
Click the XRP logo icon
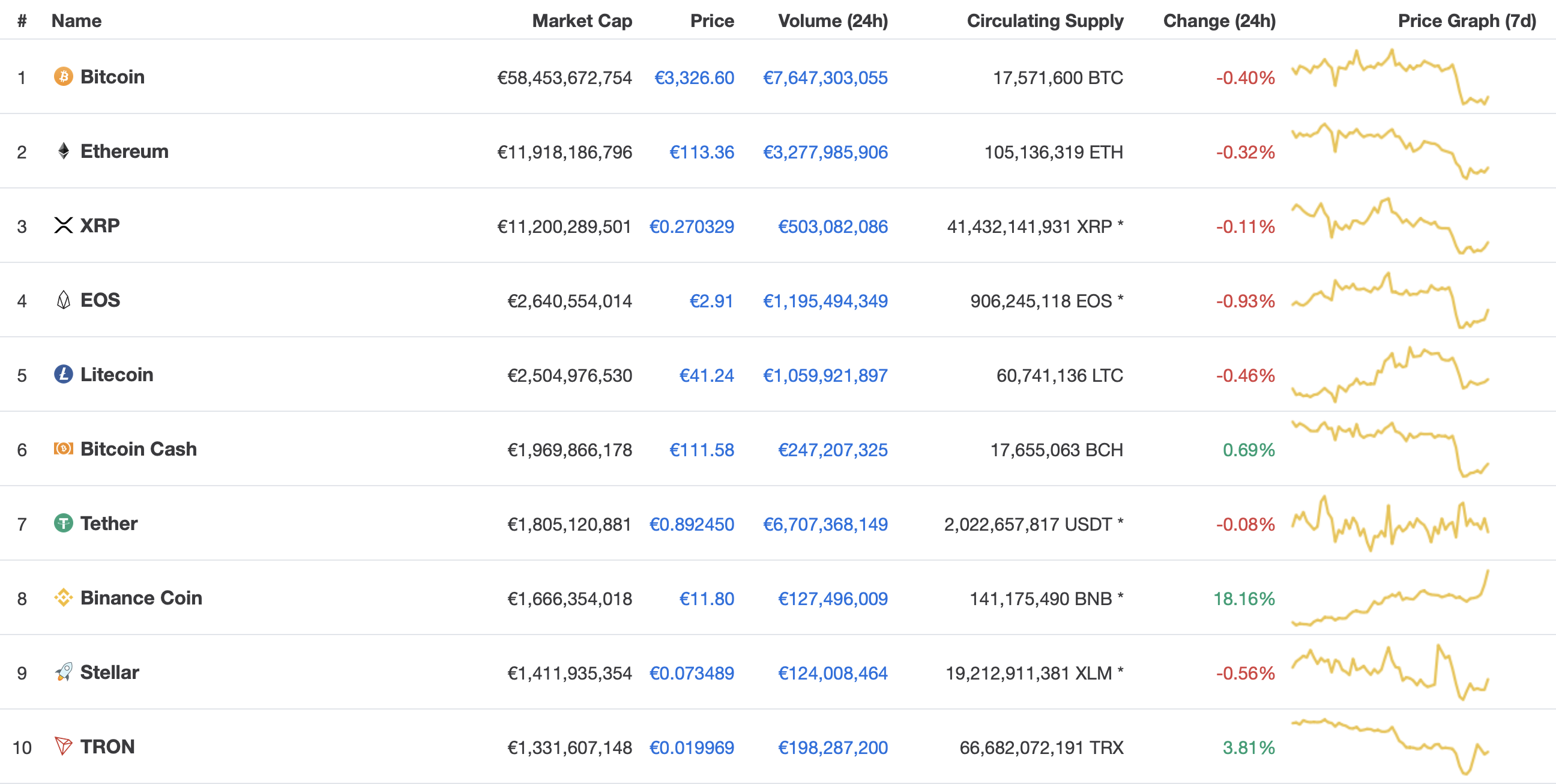pos(64,225)
